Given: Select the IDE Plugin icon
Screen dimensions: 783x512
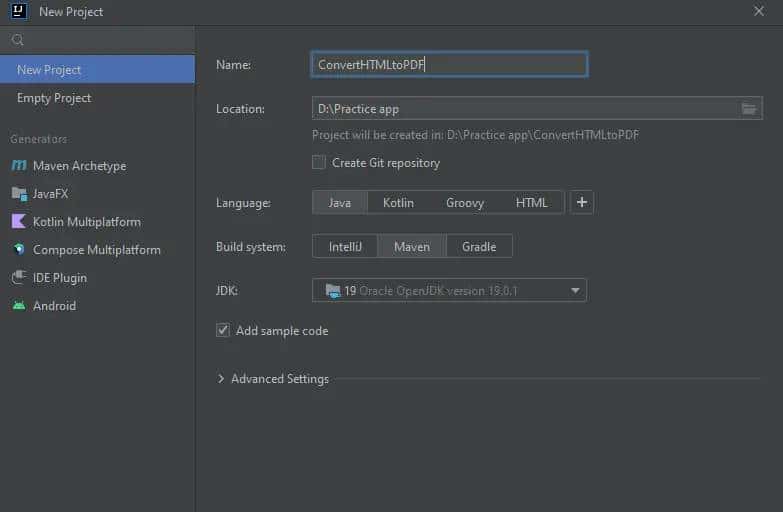Looking at the screenshot, I should 19,277.
